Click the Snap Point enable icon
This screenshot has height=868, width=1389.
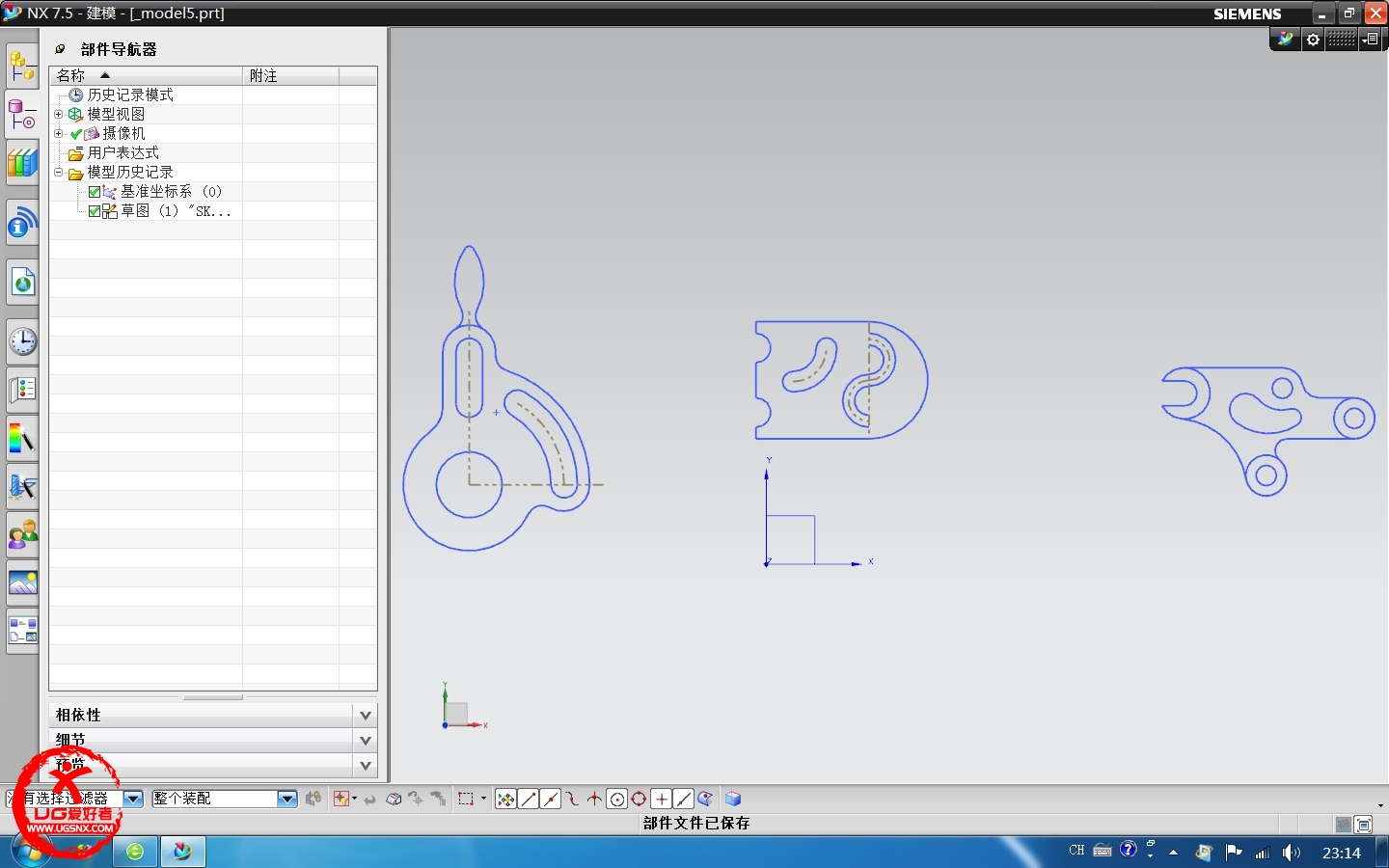(505, 799)
